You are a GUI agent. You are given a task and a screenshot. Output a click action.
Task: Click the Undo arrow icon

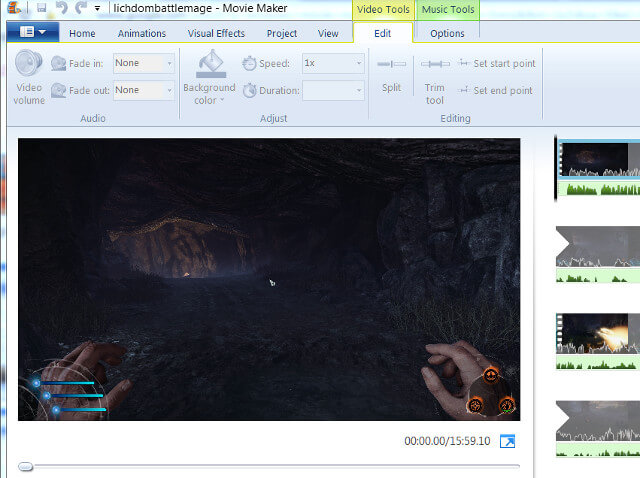coord(62,7)
